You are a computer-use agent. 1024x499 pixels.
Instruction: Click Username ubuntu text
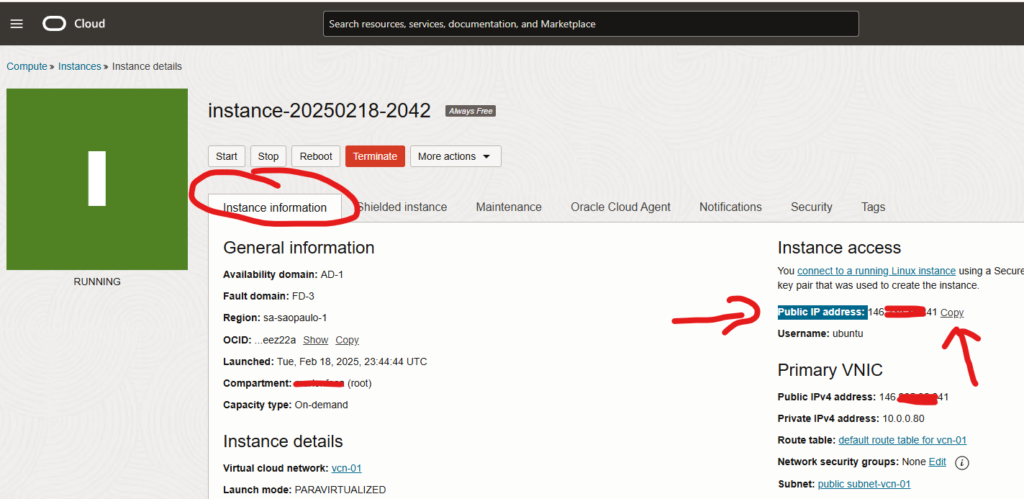tap(821, 333)
